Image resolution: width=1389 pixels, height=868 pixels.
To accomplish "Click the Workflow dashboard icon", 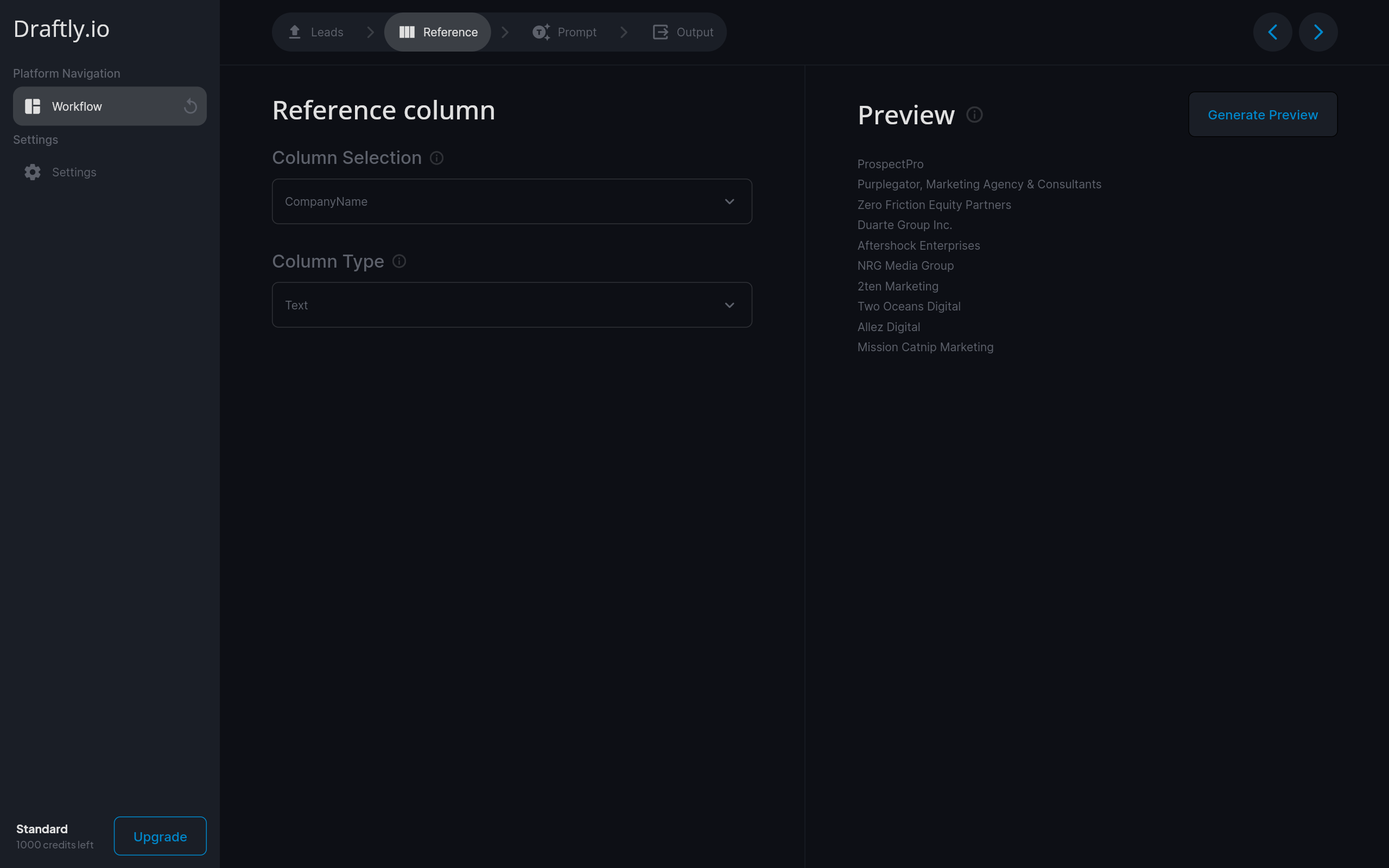I will [33, 106].
